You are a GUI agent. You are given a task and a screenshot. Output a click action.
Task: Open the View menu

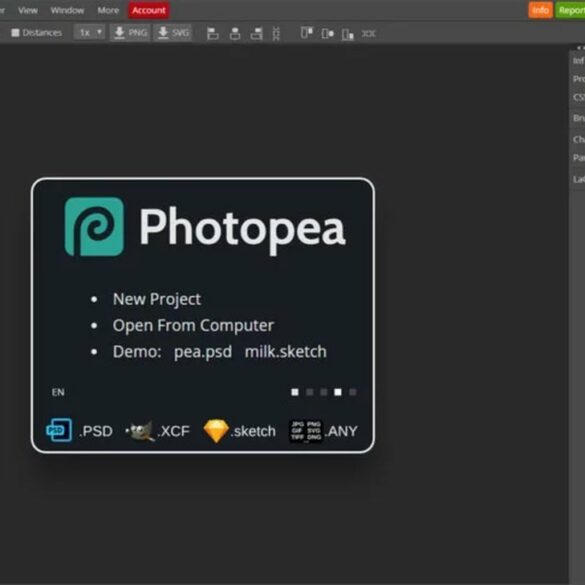coord(28,10)
